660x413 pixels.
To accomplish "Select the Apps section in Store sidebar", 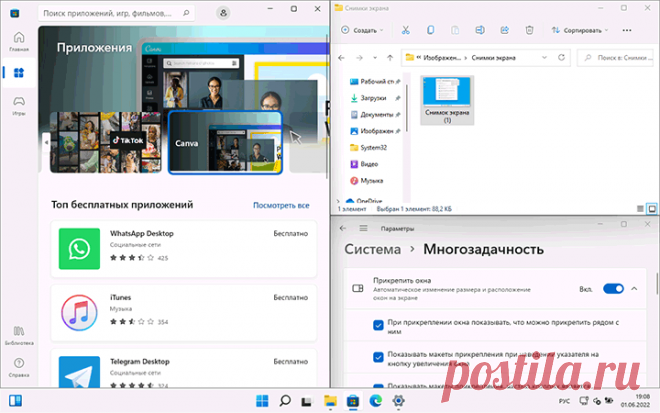I will 19,73.
